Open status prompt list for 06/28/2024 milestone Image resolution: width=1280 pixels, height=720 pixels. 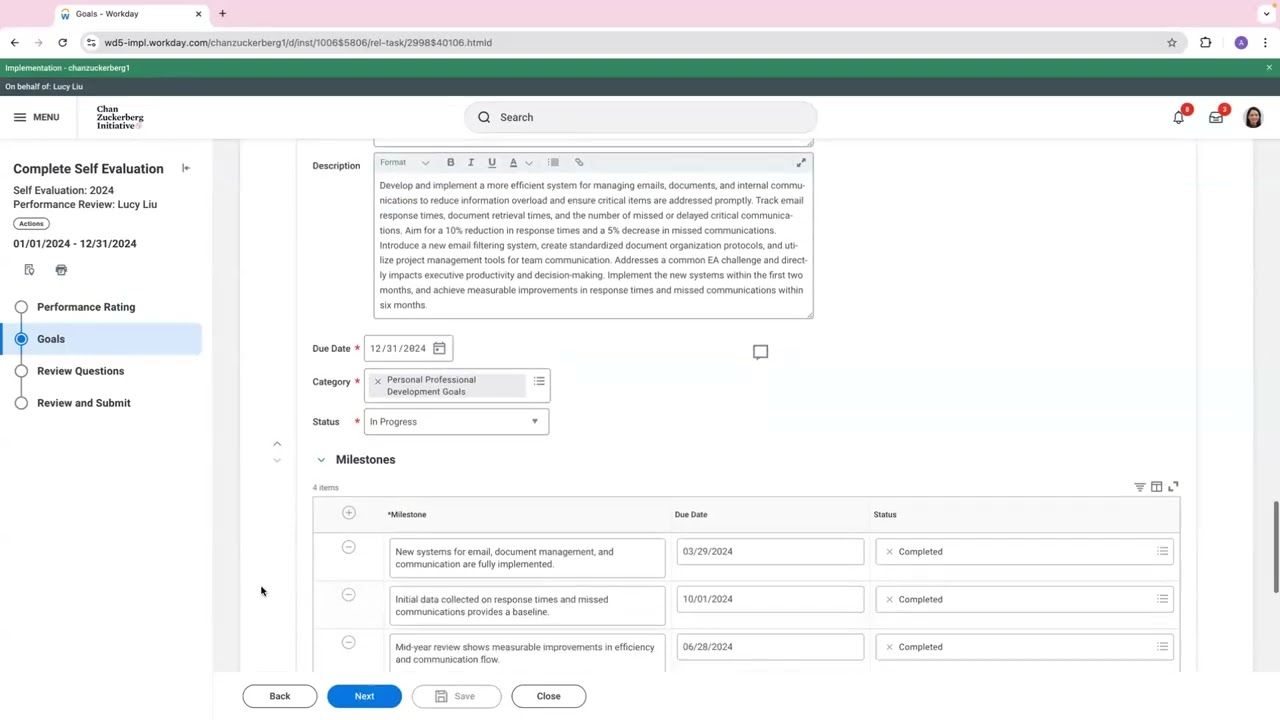click(1162, 647)
